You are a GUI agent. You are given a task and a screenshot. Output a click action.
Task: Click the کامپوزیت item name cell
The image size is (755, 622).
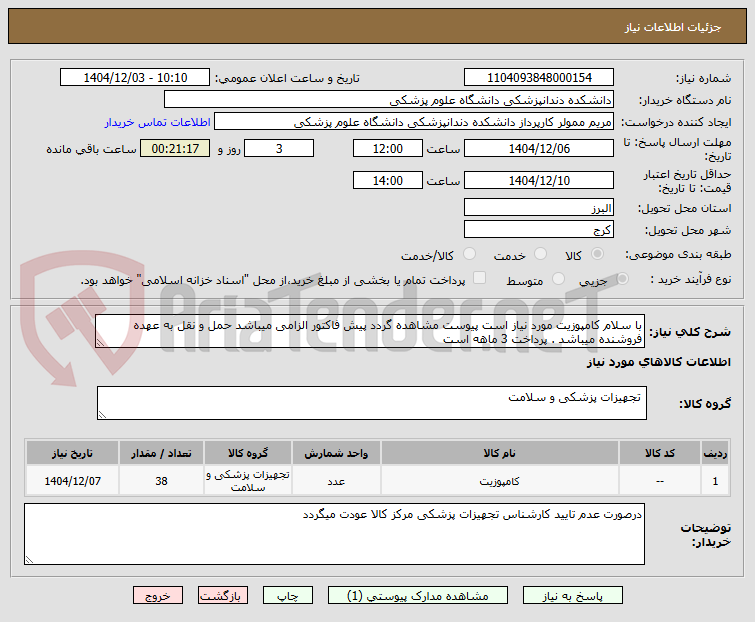499,480
